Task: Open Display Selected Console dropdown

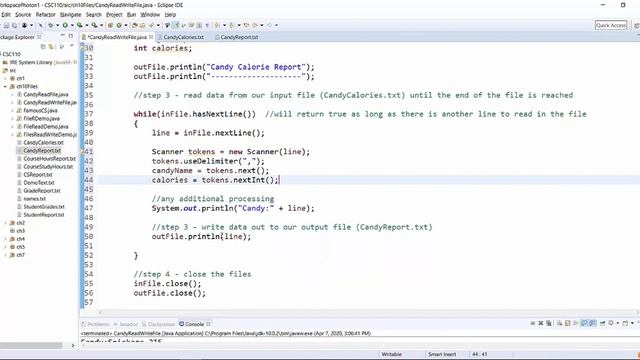Action: 618,323
